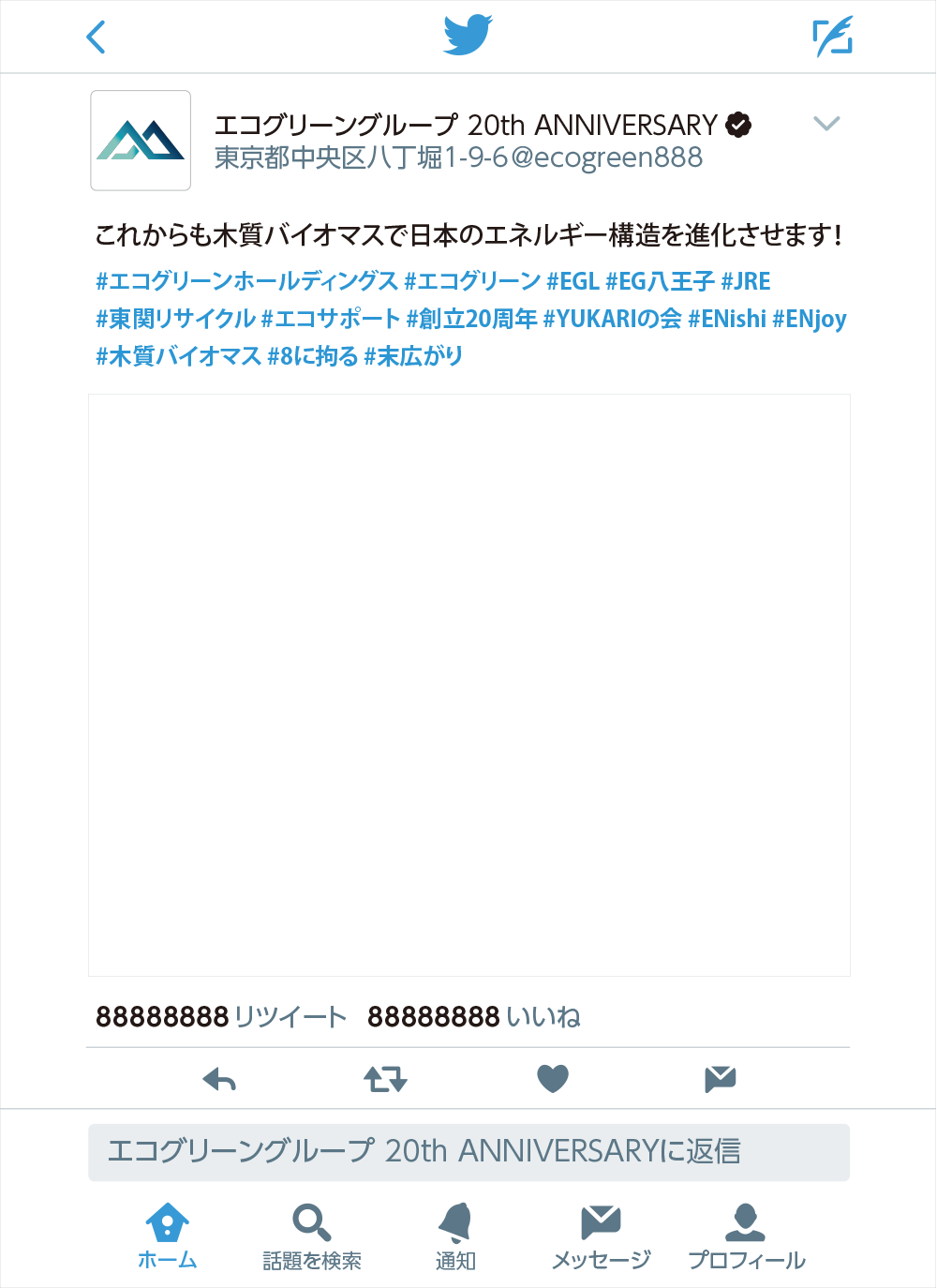Image resolution: width=937 pixels, height=1288 pixels.
Task: Open the 通知 bell tab
Action: coord(455,1236)
